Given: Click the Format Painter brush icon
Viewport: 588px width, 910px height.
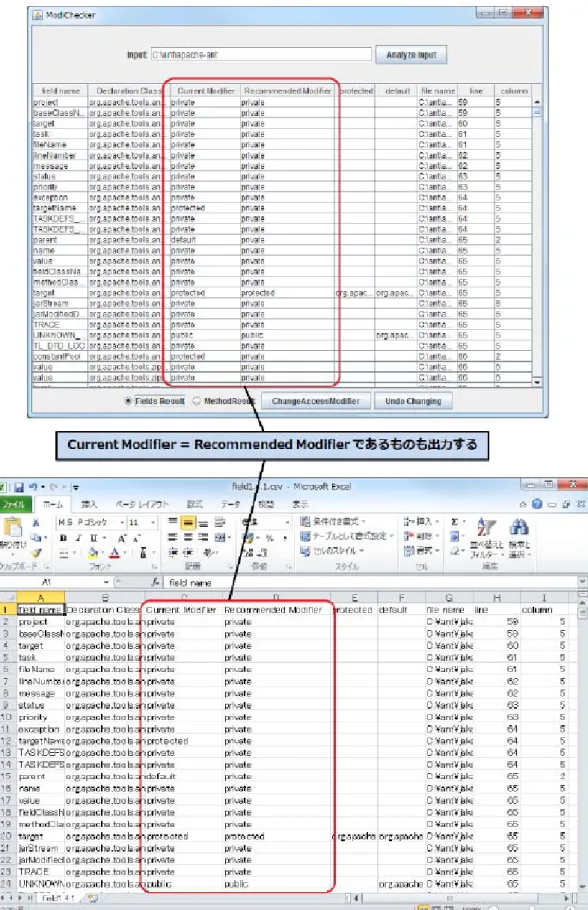Looking at the screenshot, I should 36,553.
